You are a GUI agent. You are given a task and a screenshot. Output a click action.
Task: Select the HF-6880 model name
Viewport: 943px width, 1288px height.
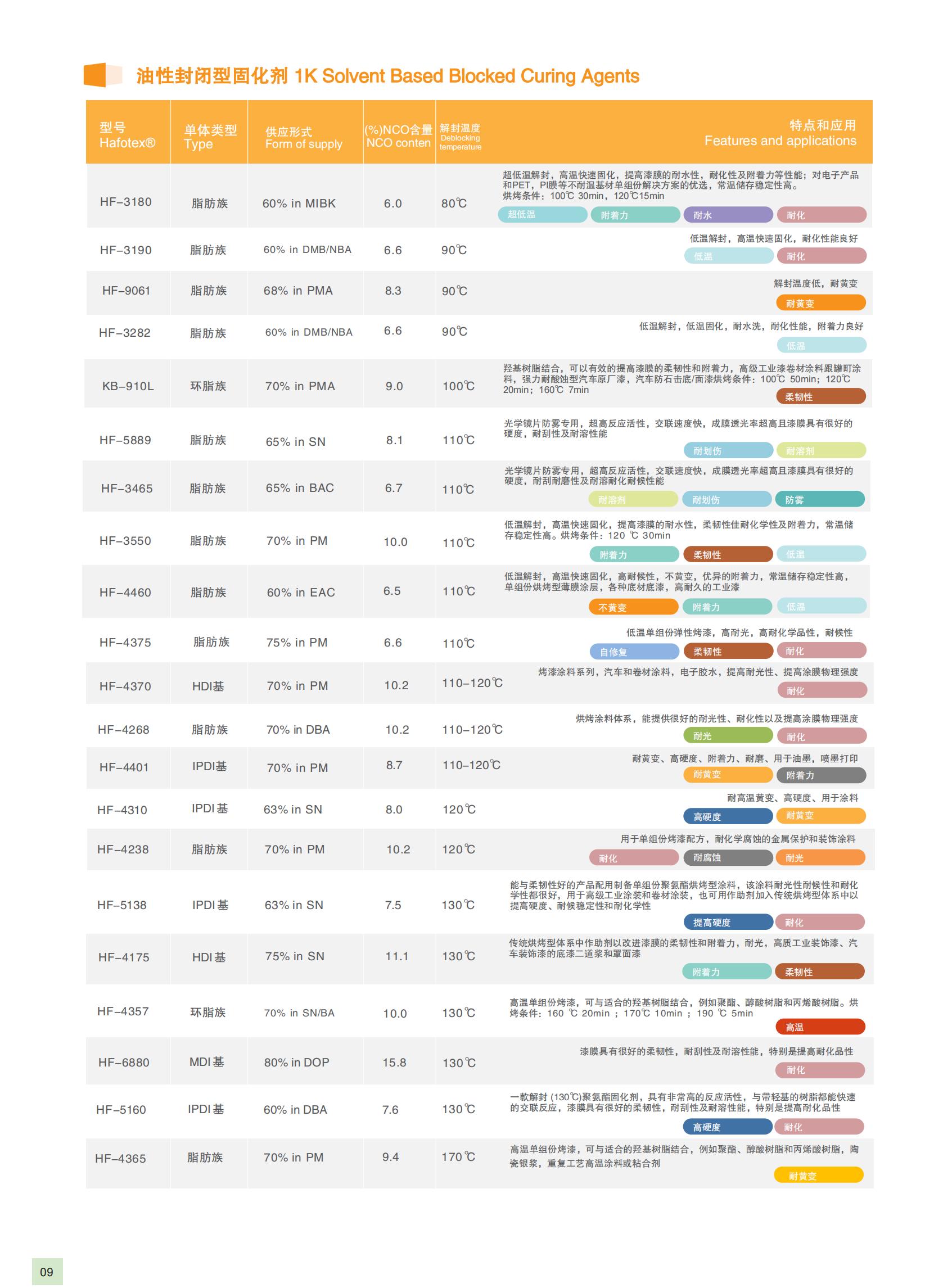124,1062
